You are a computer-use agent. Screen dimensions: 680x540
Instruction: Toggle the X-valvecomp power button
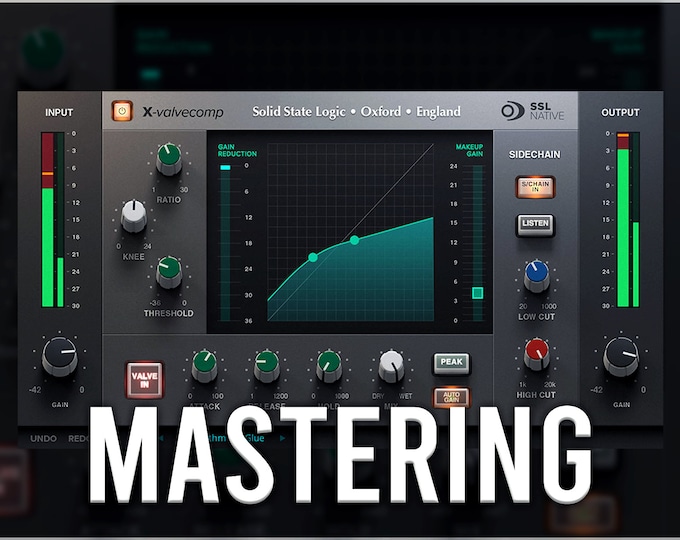(122, 111)
